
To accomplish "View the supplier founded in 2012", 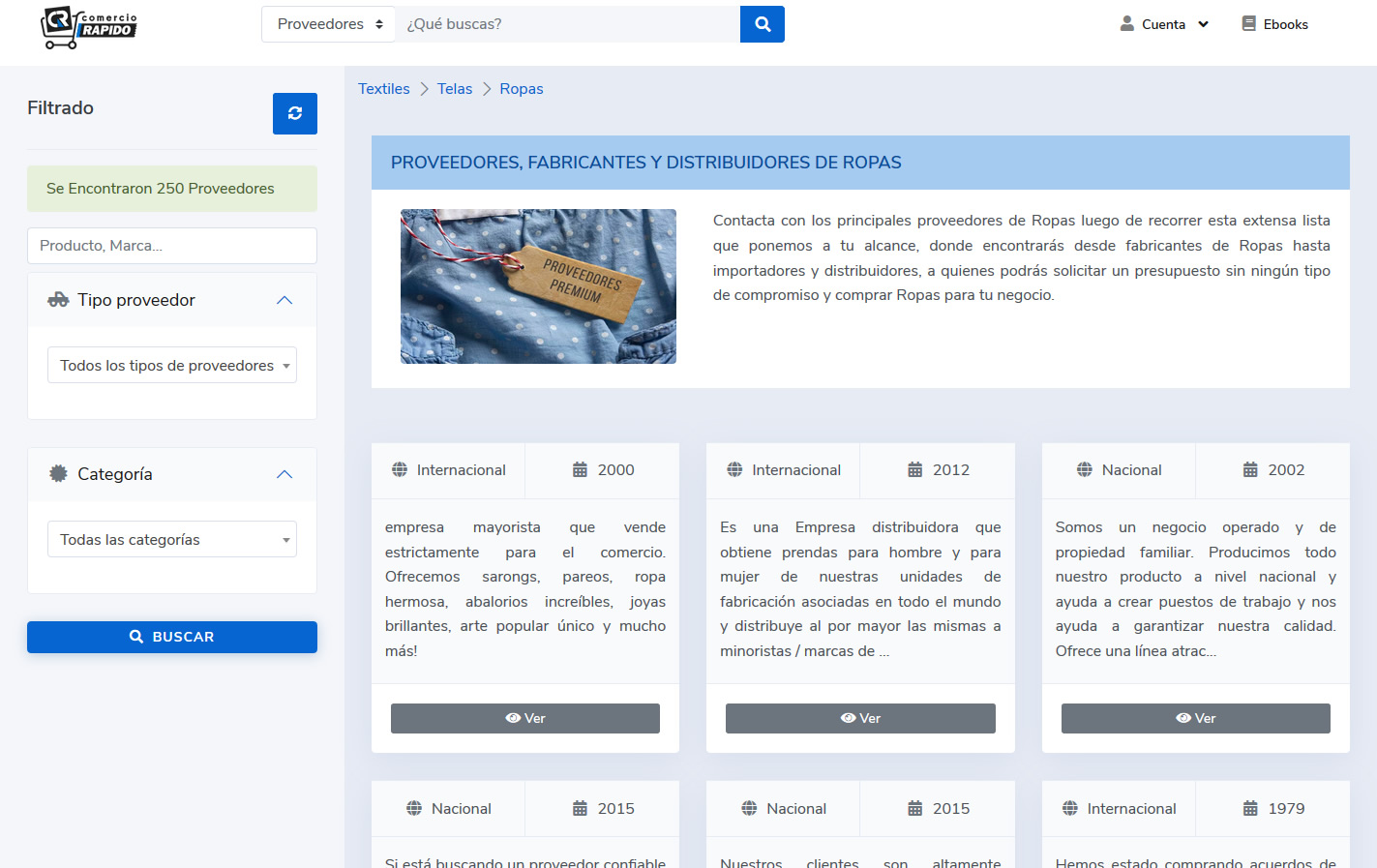I will (860, 718).
